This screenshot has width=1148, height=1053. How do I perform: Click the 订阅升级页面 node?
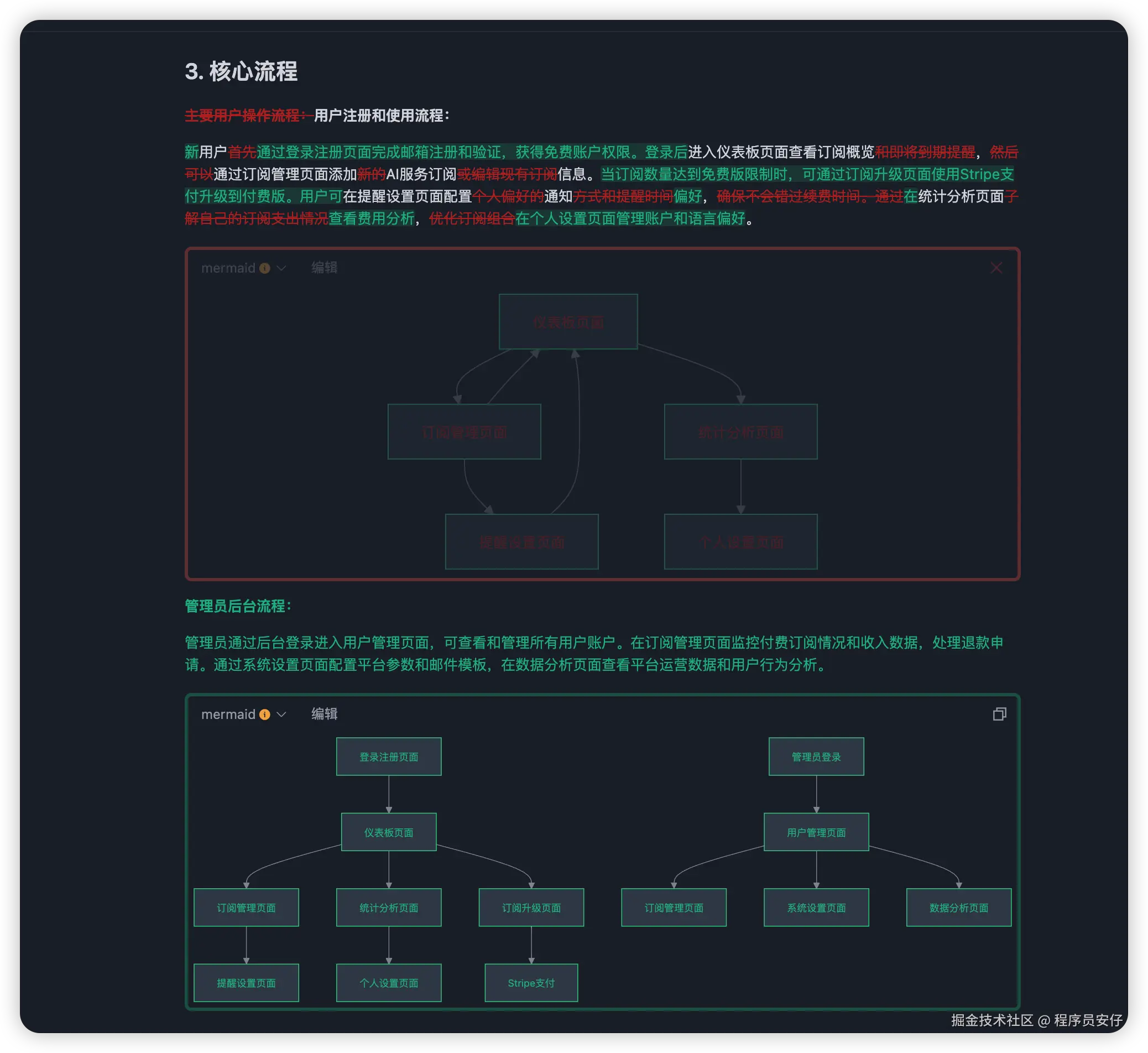pos(531,907)
